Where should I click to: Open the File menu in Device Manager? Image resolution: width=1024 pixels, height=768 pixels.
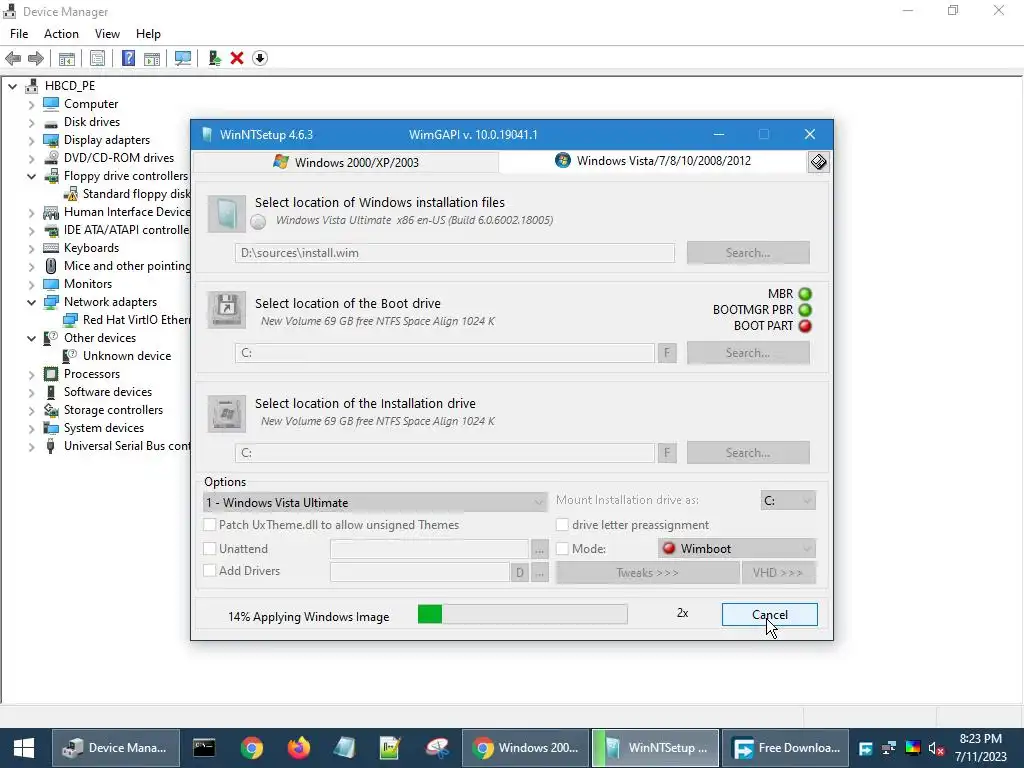(19, 34)
